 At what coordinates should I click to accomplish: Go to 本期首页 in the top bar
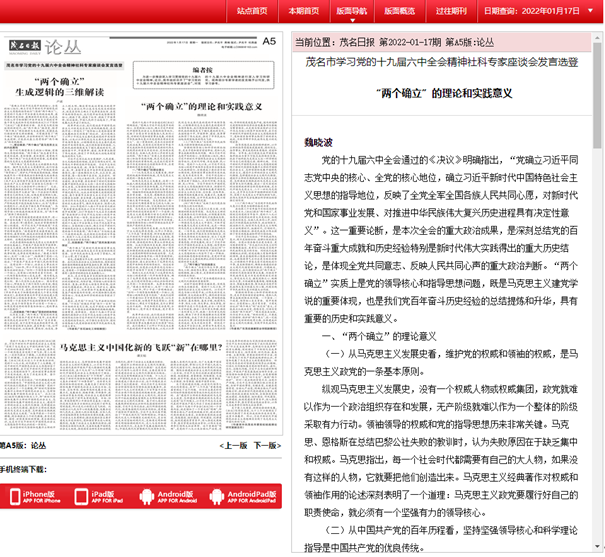click(x=304, y=11)
